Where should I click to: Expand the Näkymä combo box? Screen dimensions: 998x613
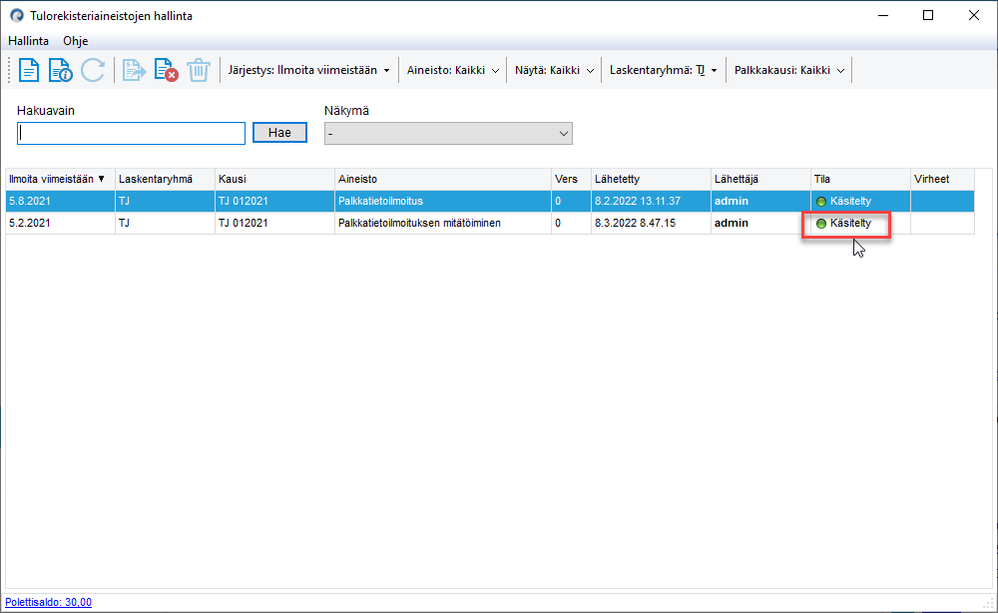448,134
